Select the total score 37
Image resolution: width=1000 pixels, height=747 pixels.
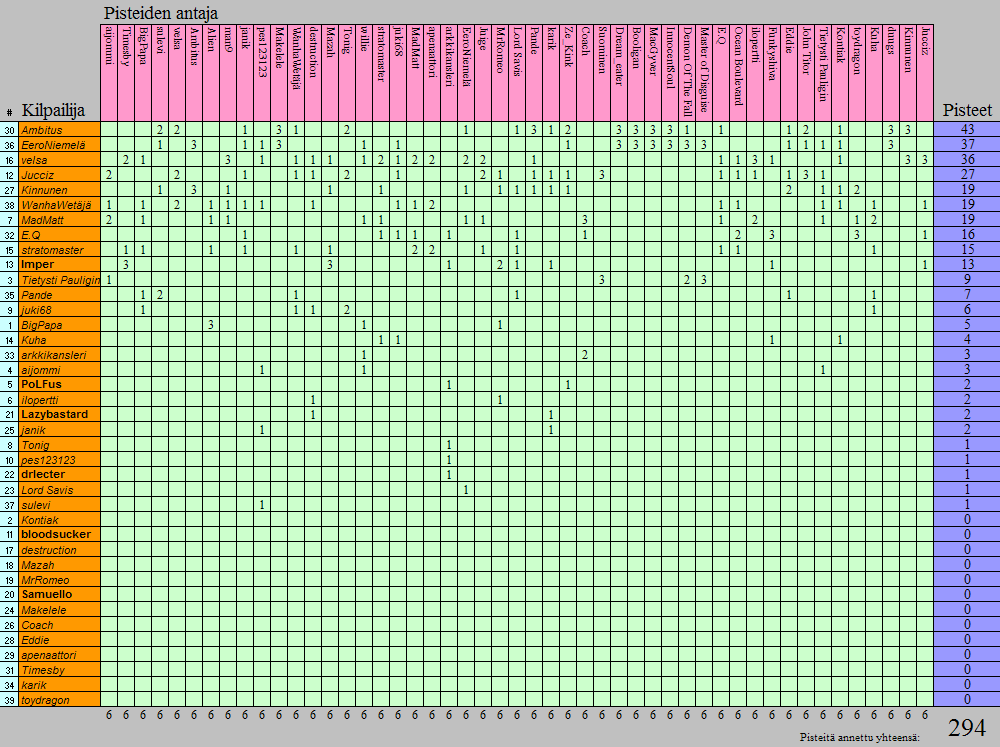[967, 145]
